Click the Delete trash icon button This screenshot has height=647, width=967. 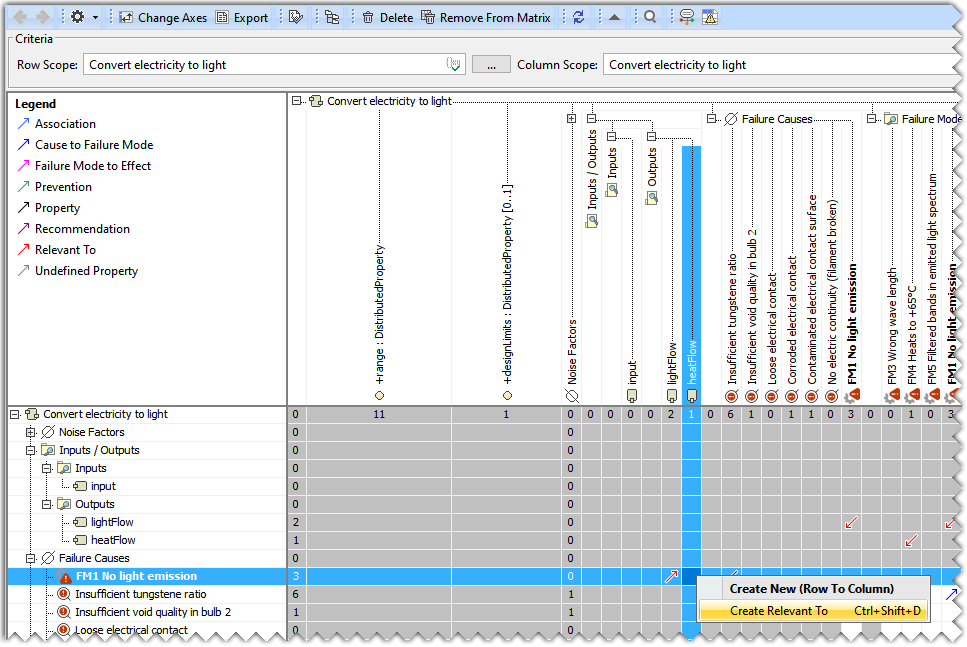click(x=386, y=17)
